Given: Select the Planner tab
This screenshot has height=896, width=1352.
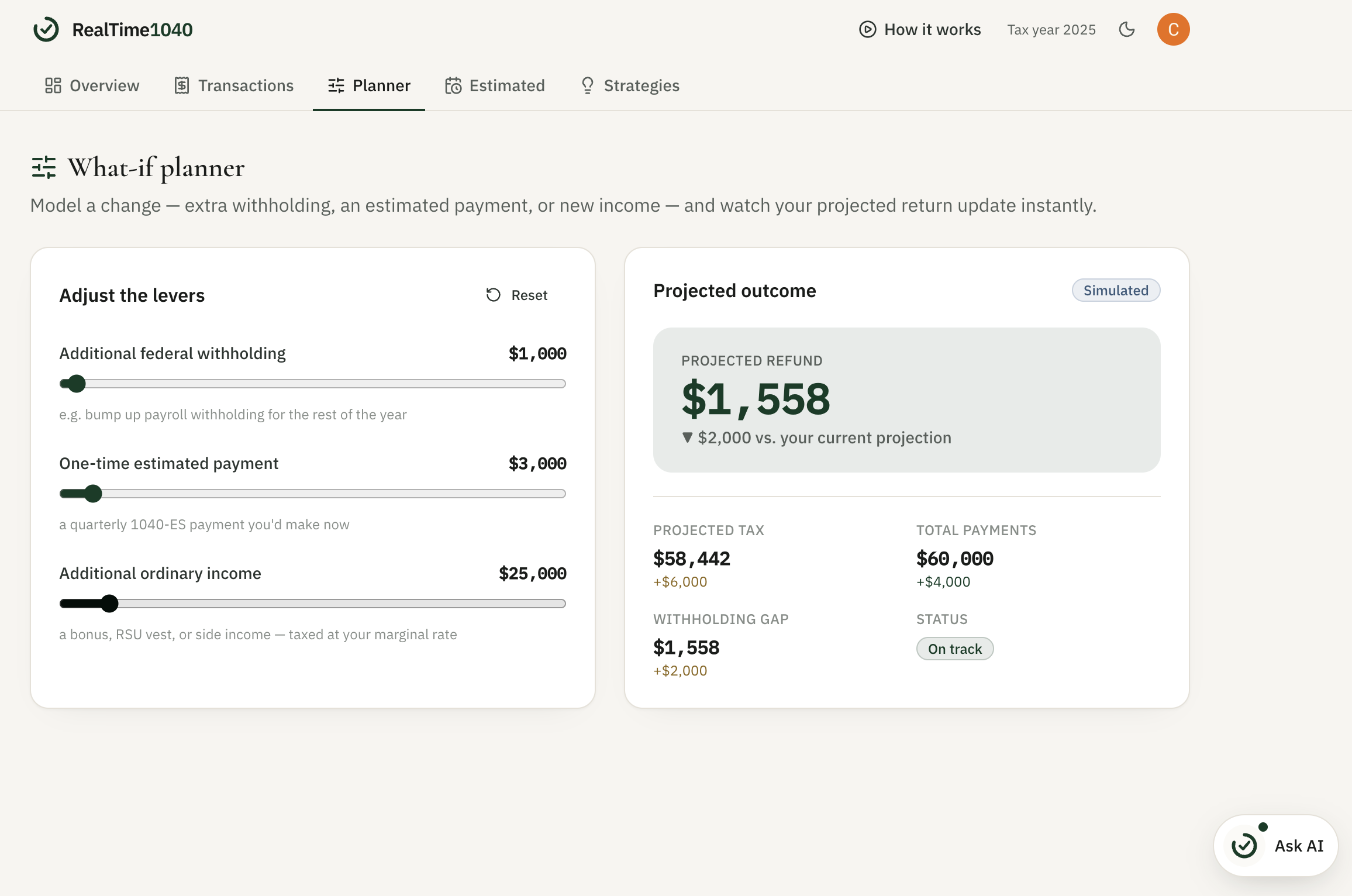Looking at the screenshot, I should click(x=369, y=85).
